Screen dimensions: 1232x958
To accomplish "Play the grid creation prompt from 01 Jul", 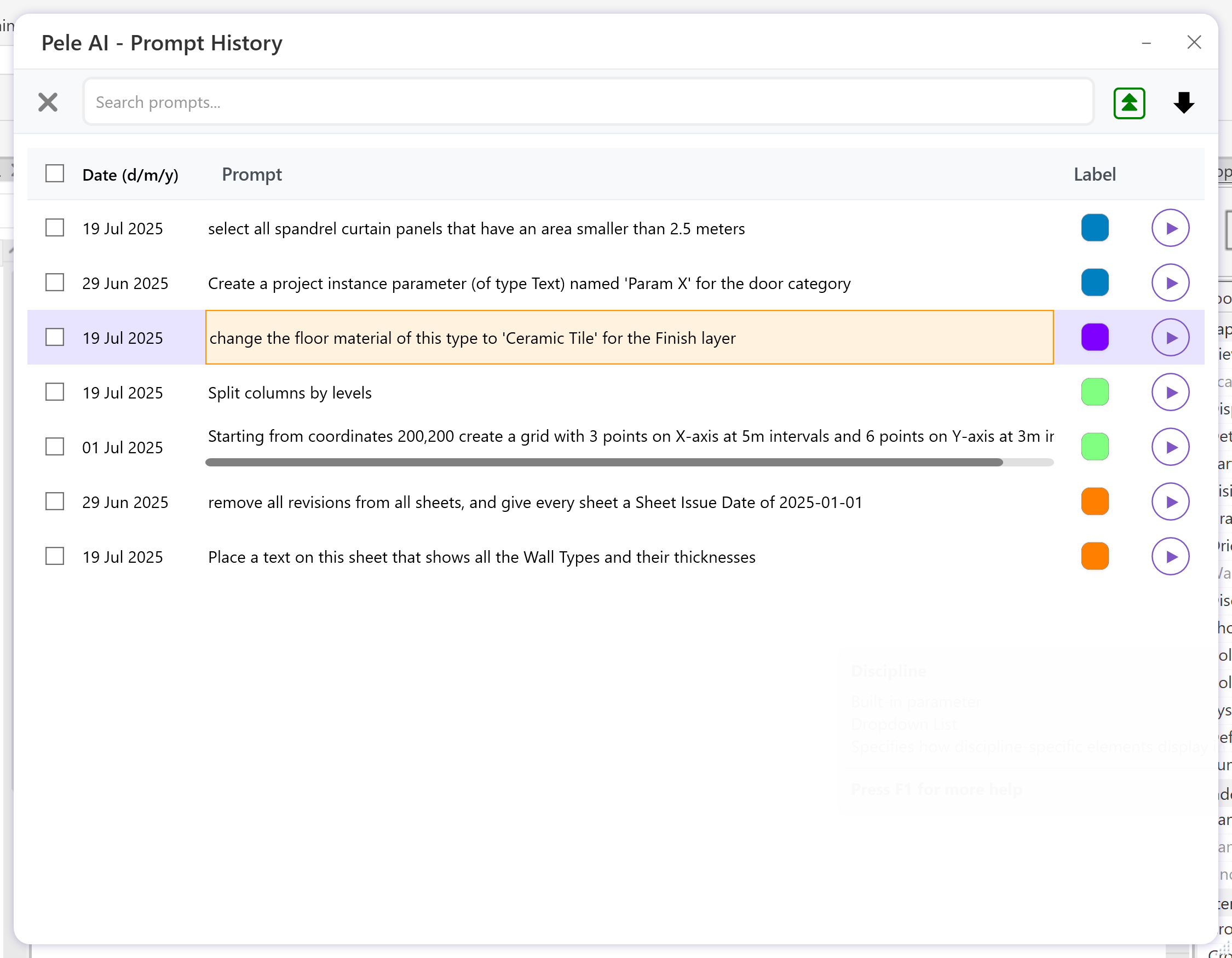I will [1170, 447].
